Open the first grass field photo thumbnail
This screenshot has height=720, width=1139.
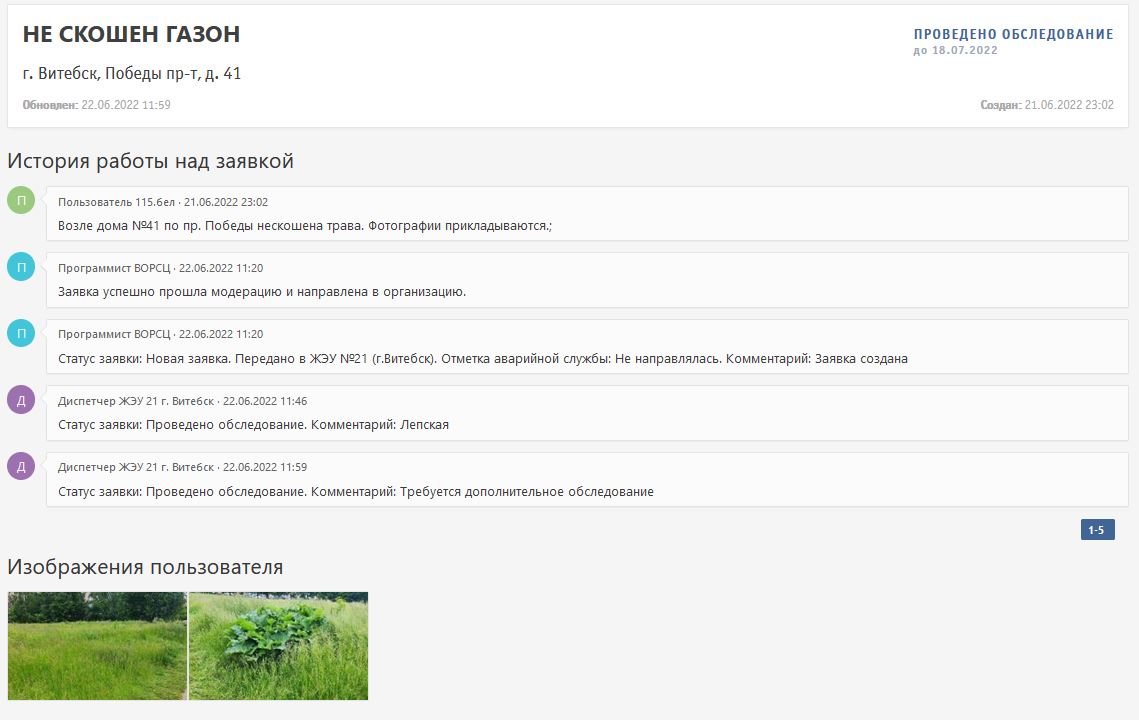click(x=97, y=646)
